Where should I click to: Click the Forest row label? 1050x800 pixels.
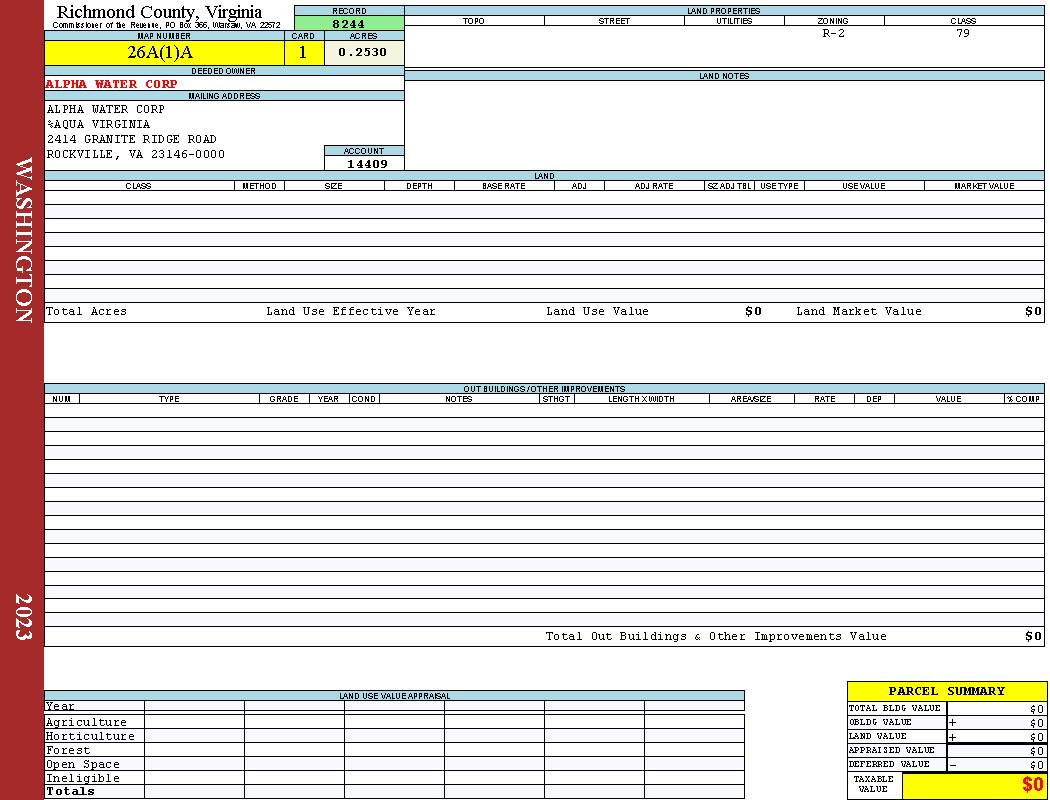coord(68,750)
